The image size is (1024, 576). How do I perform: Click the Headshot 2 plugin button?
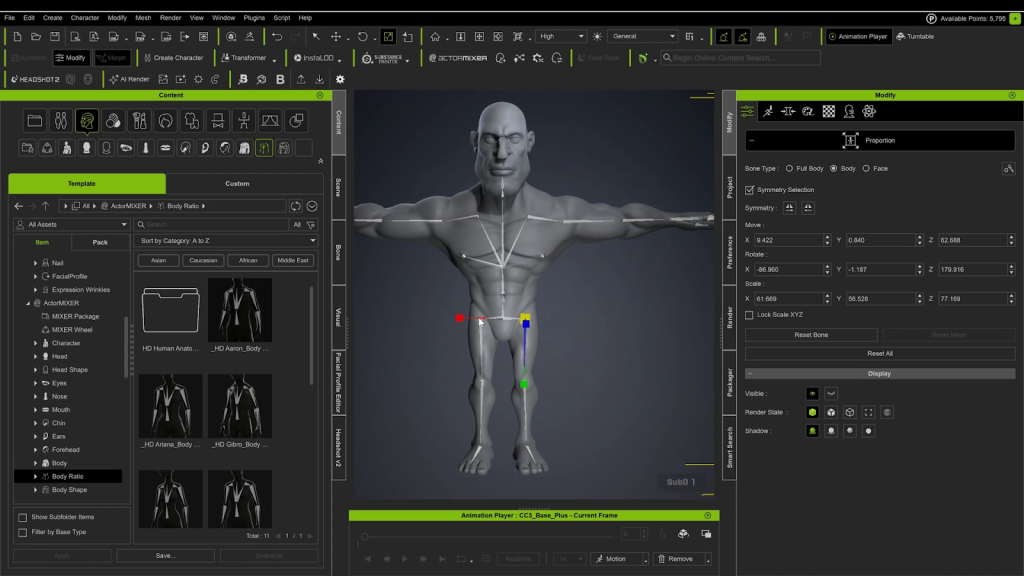pos(35,79)
